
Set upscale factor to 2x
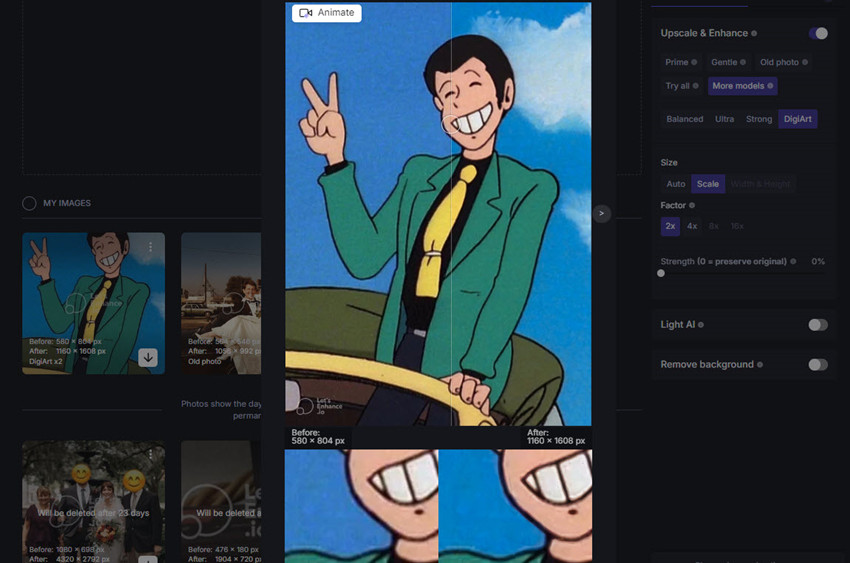click(x=670, y=227)
